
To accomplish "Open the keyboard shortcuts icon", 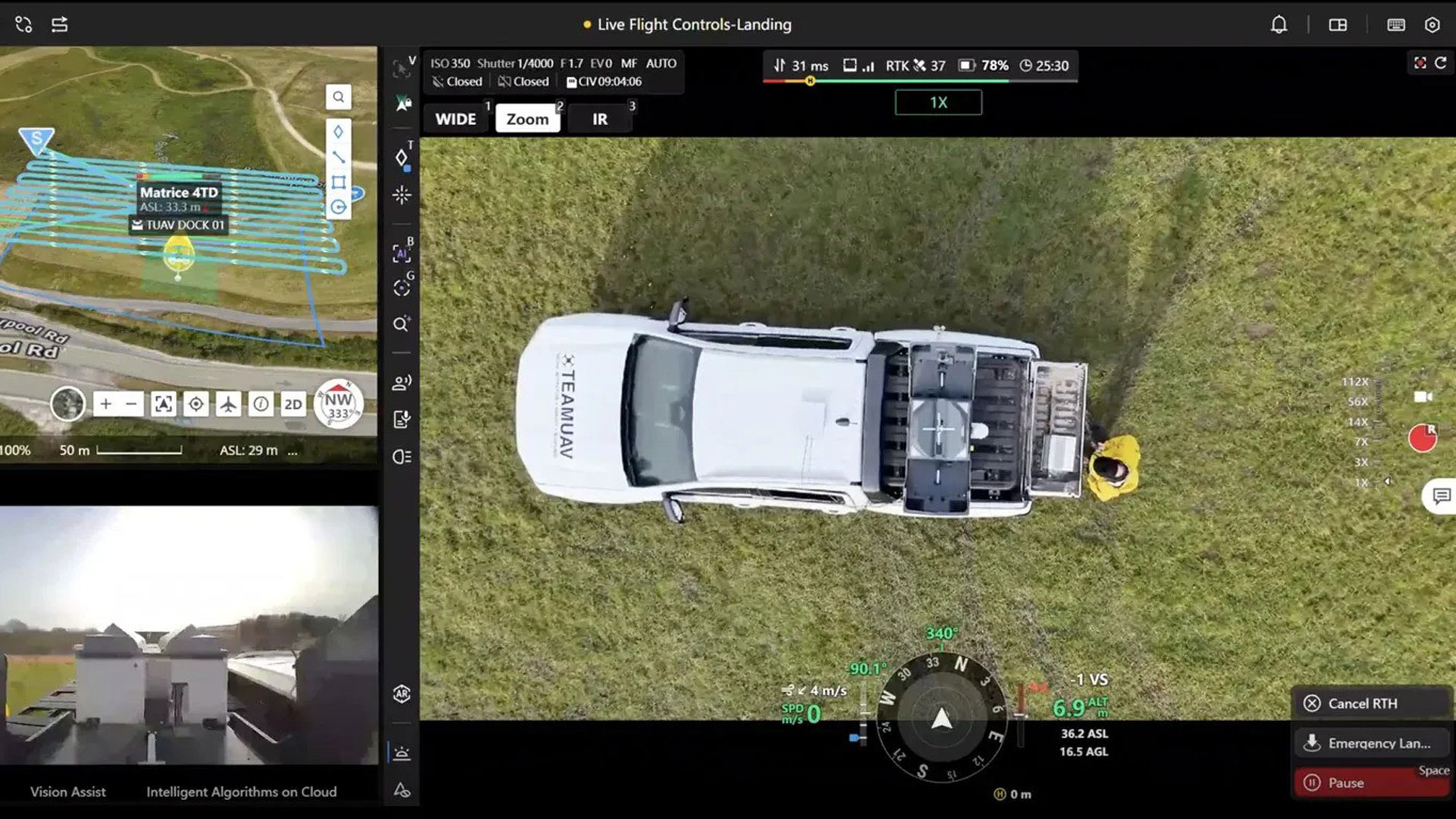I will (1395, 25).
